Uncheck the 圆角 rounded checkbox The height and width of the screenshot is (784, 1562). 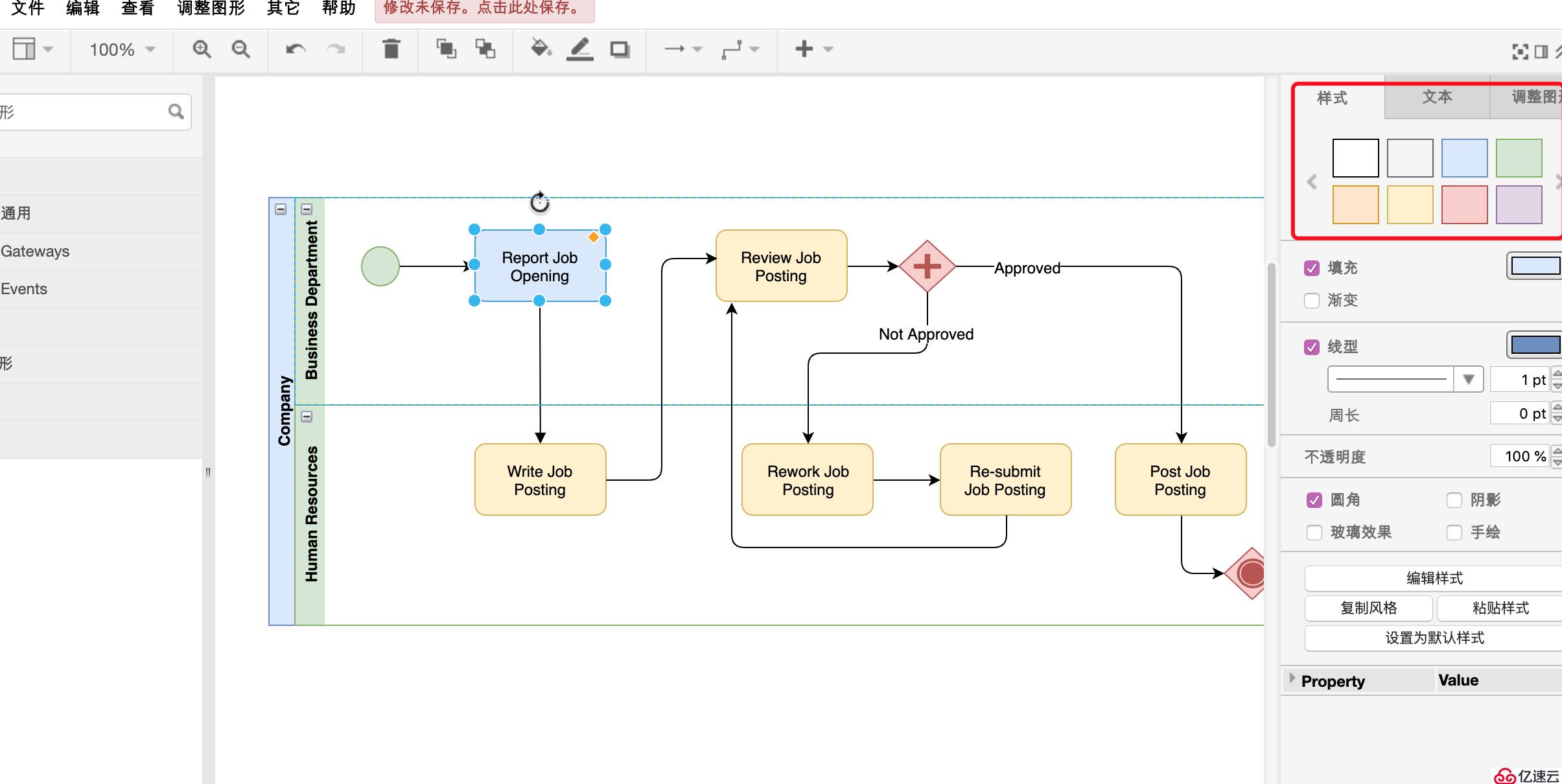(x=1314, y=500)
